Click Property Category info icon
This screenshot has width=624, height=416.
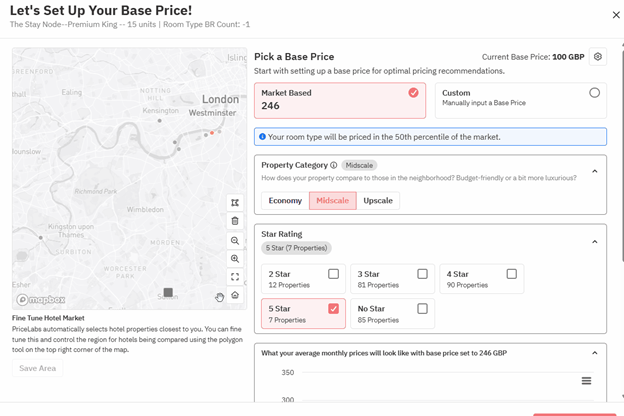pos(334,165)
